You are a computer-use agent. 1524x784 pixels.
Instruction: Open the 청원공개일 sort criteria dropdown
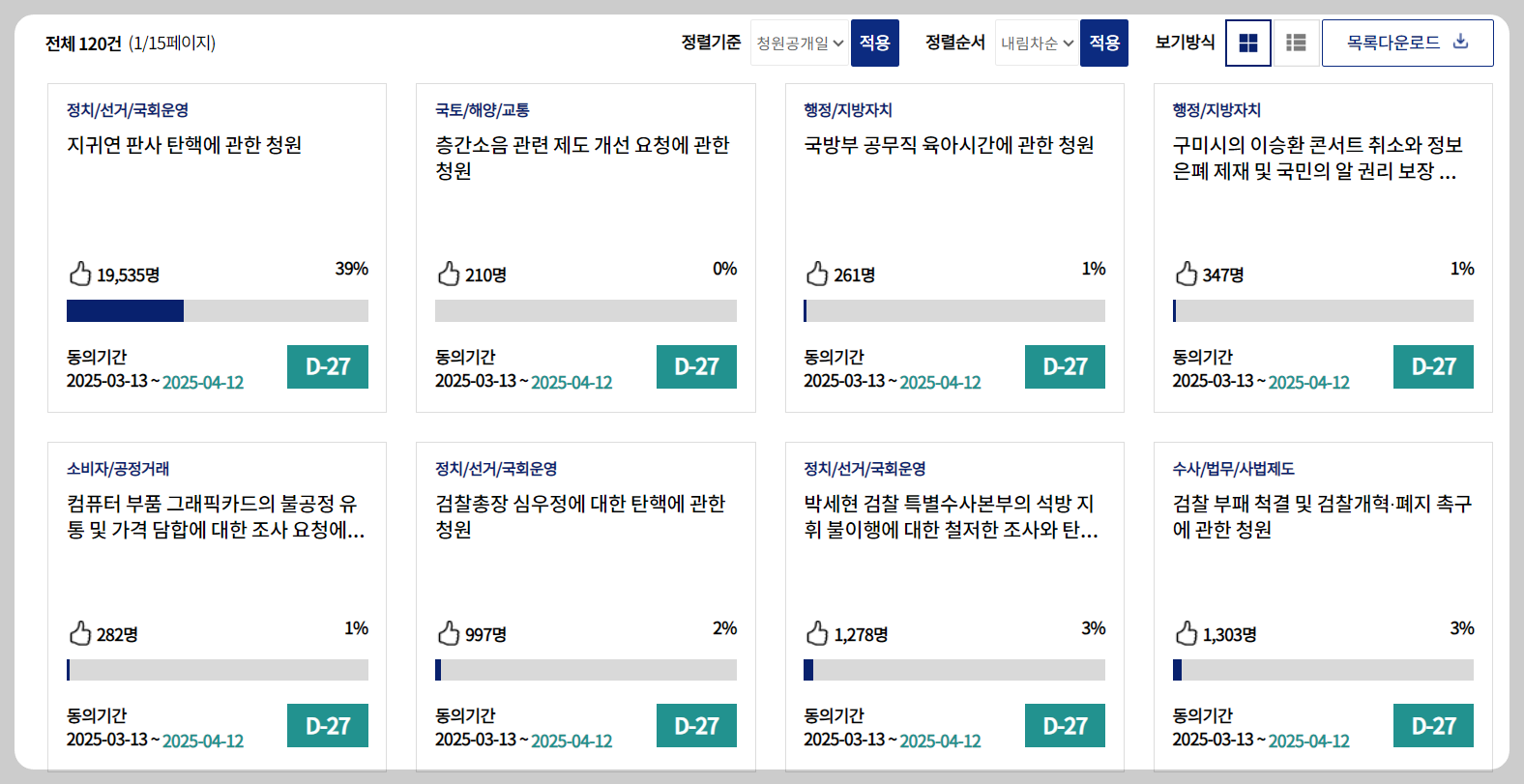tap(800, 43)
